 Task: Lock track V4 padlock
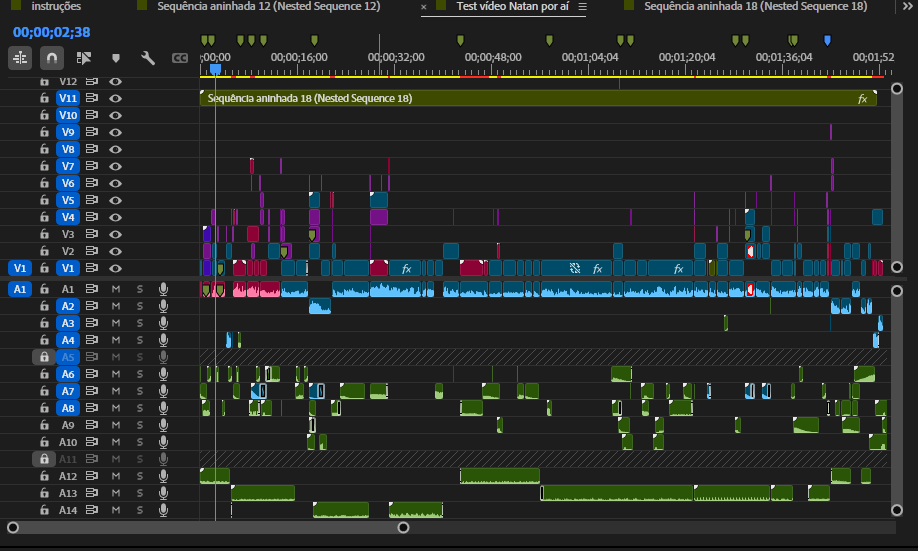[x=44, y=217]
